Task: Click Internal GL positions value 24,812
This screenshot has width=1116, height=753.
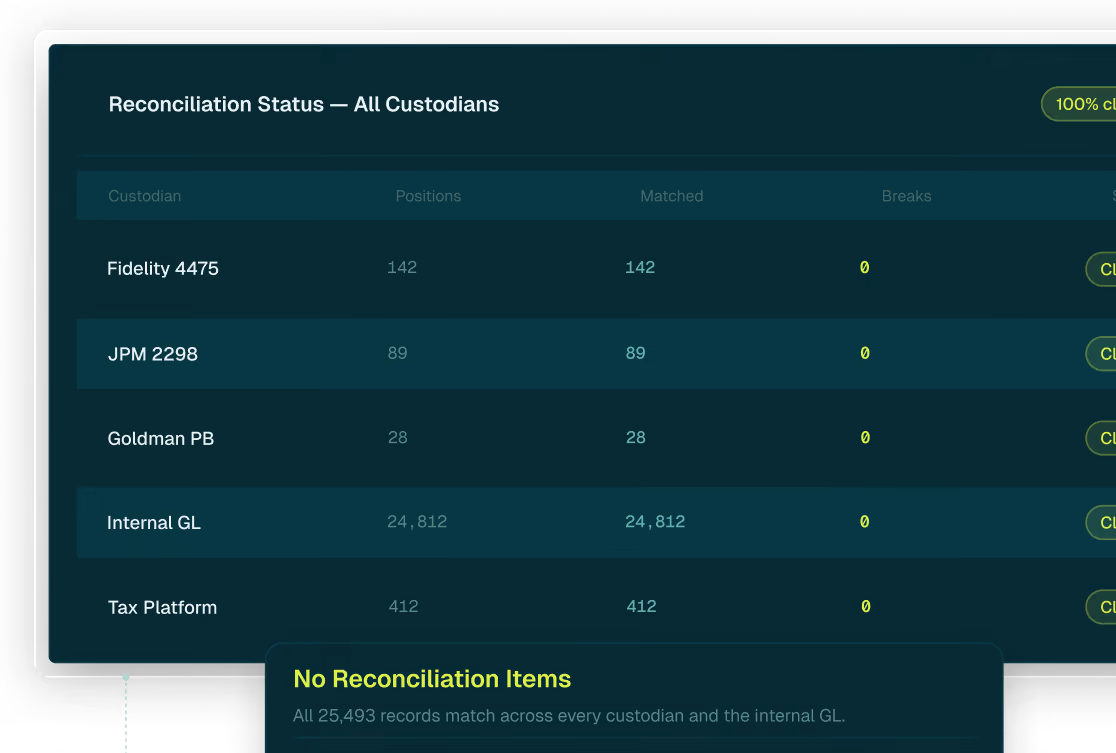Action: pos(417,522)
